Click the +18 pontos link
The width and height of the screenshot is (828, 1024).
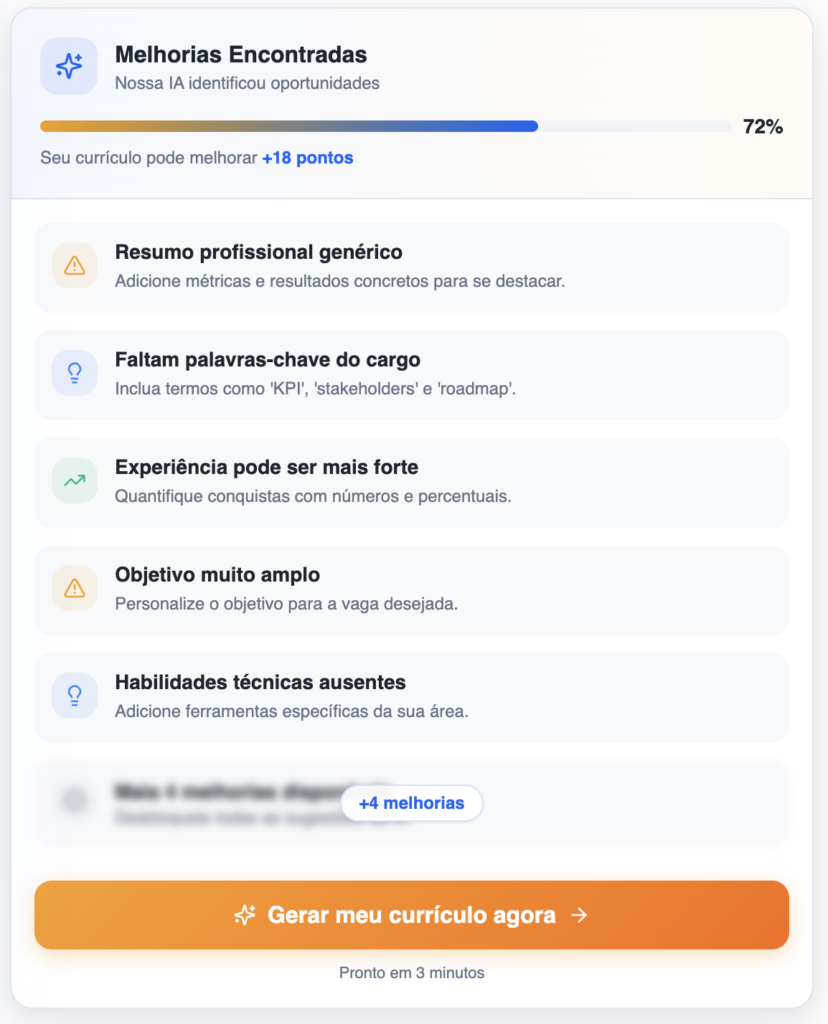coord(307,158)
